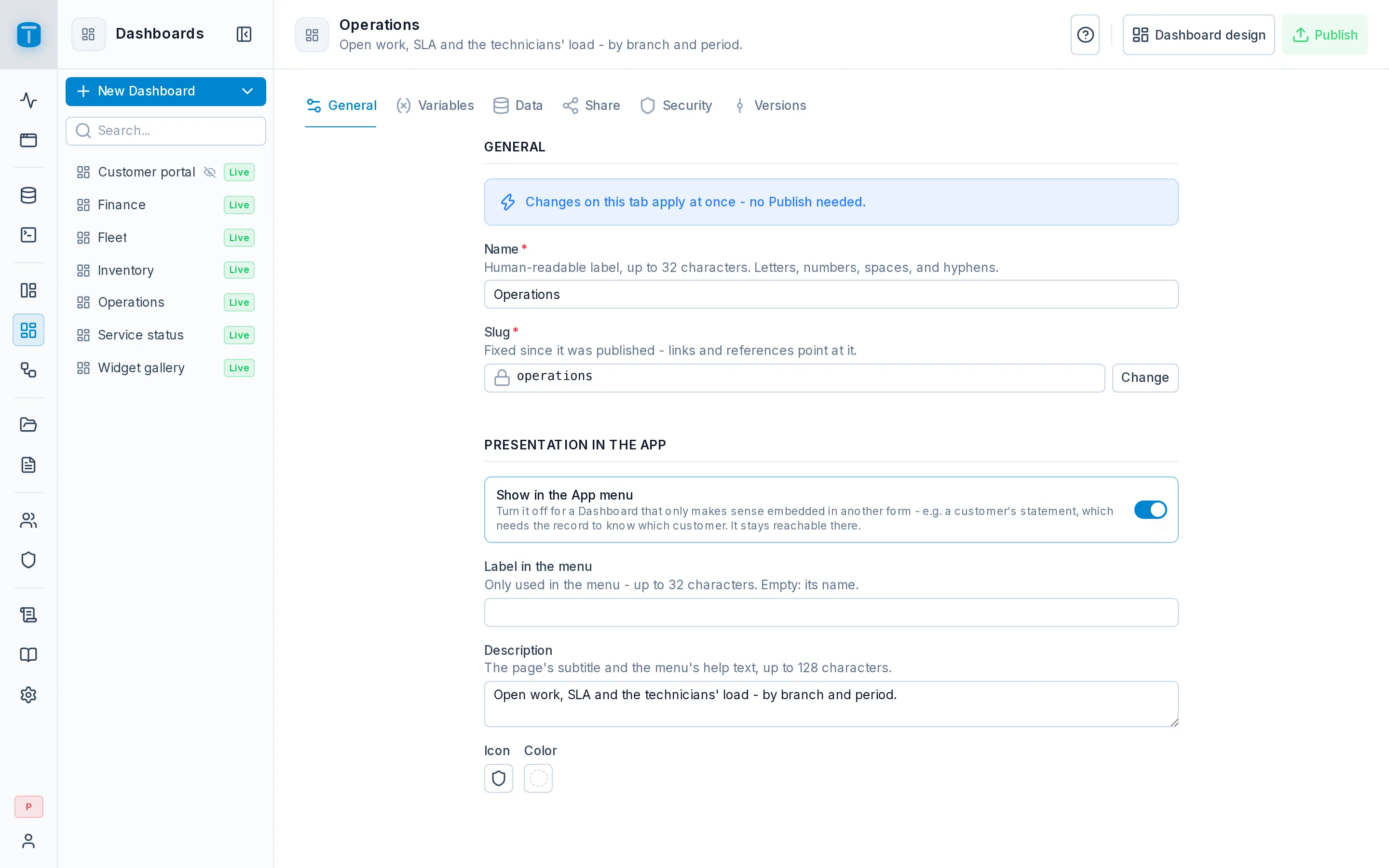Image resolution: width=1389 pixels, height=868 pixels.
Task: Click the blue T app logo
Action: coord(29,34)
